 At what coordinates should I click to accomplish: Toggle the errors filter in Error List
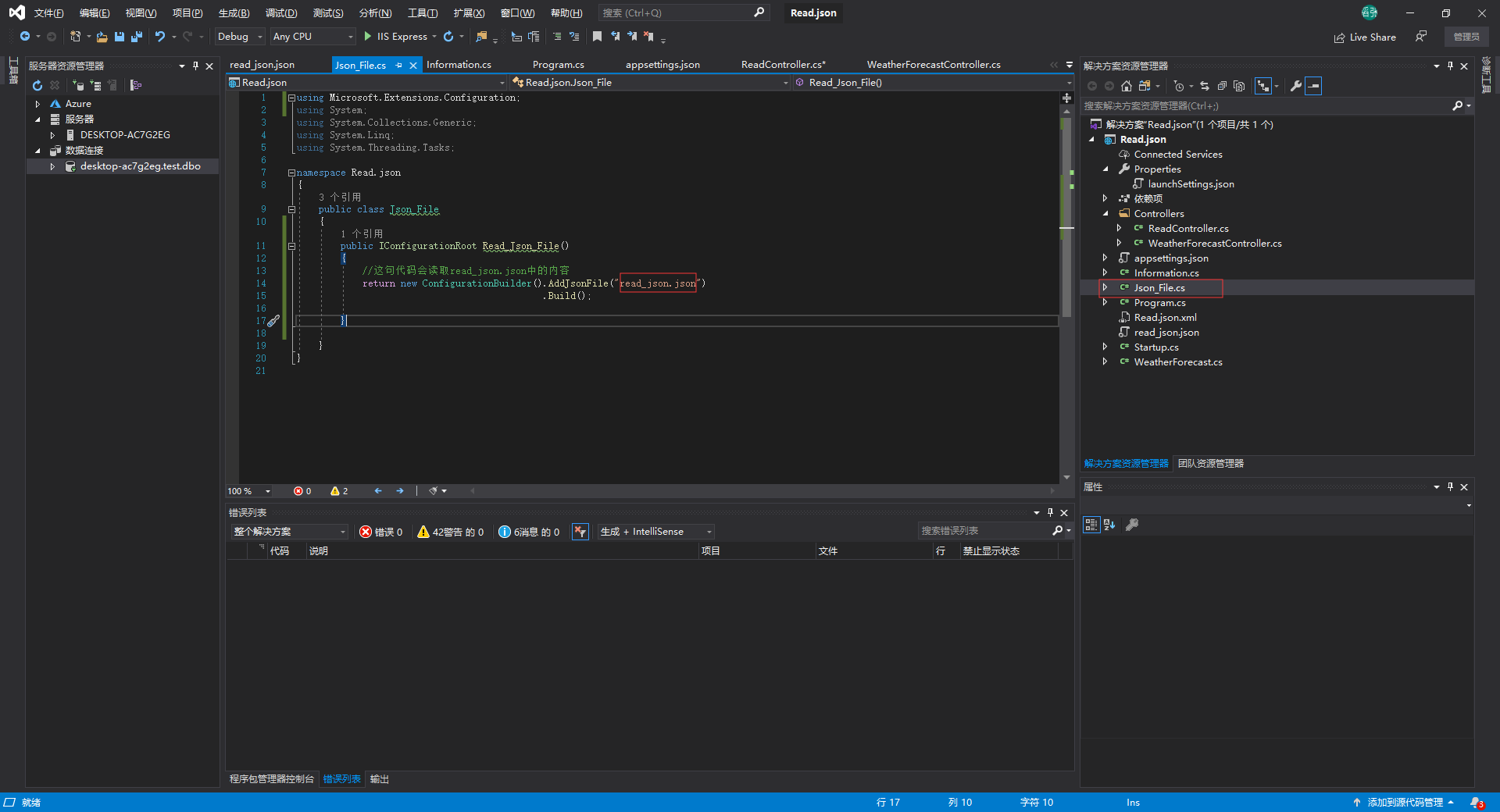[x=381, y=532]
